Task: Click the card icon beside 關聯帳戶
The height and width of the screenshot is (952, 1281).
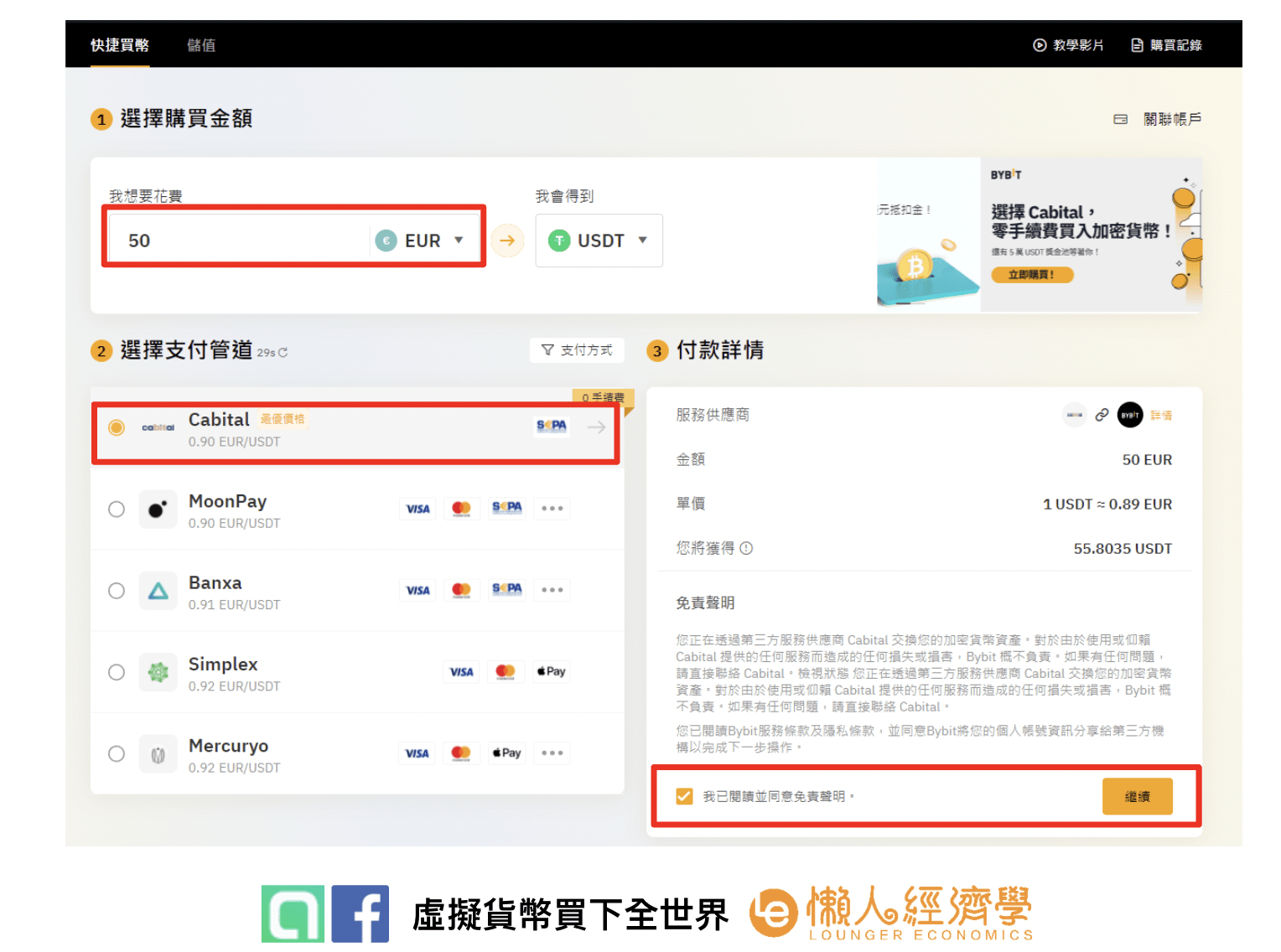Action: coord(1121,119)
